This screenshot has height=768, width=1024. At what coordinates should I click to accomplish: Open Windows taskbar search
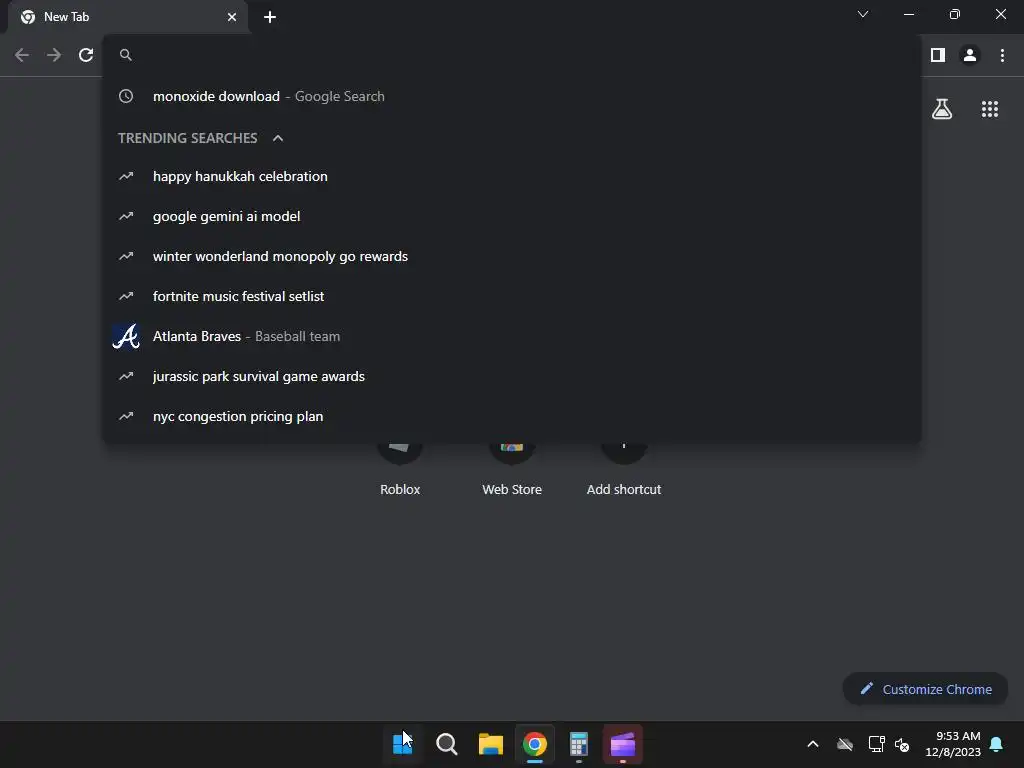pos(447,744)
